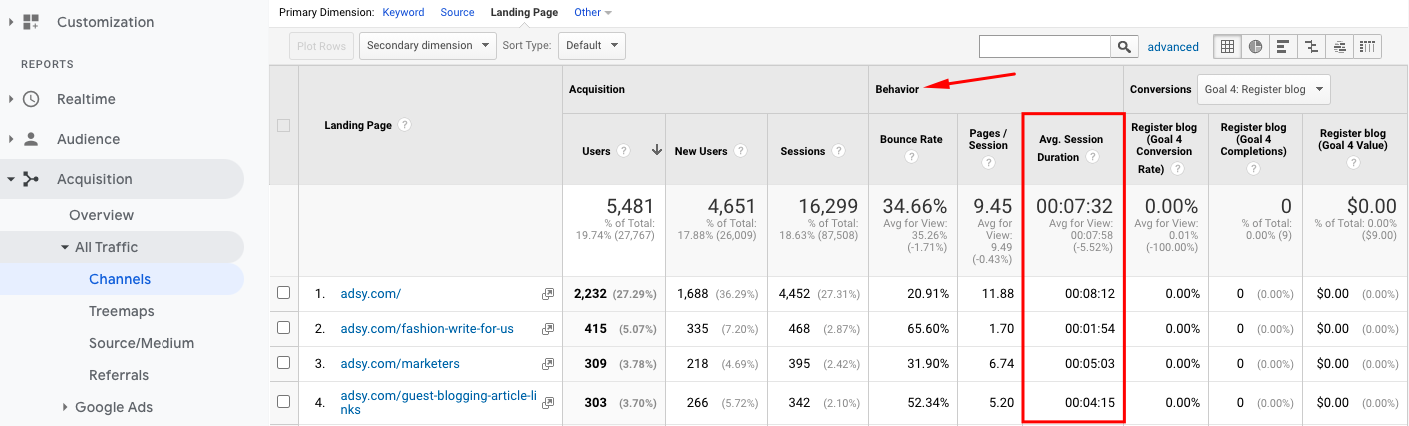Select Landing Page primary dimension
The image size is (1409, 426).
524,12
